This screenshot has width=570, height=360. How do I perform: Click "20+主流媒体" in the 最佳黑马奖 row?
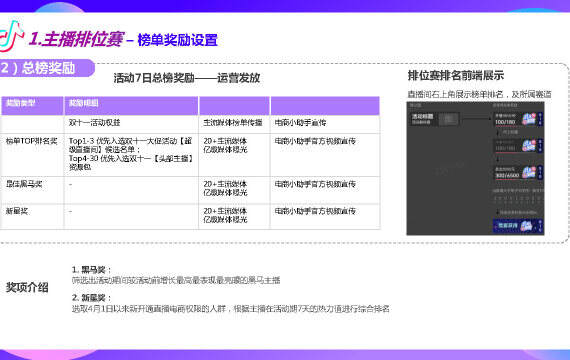[225, 184]
